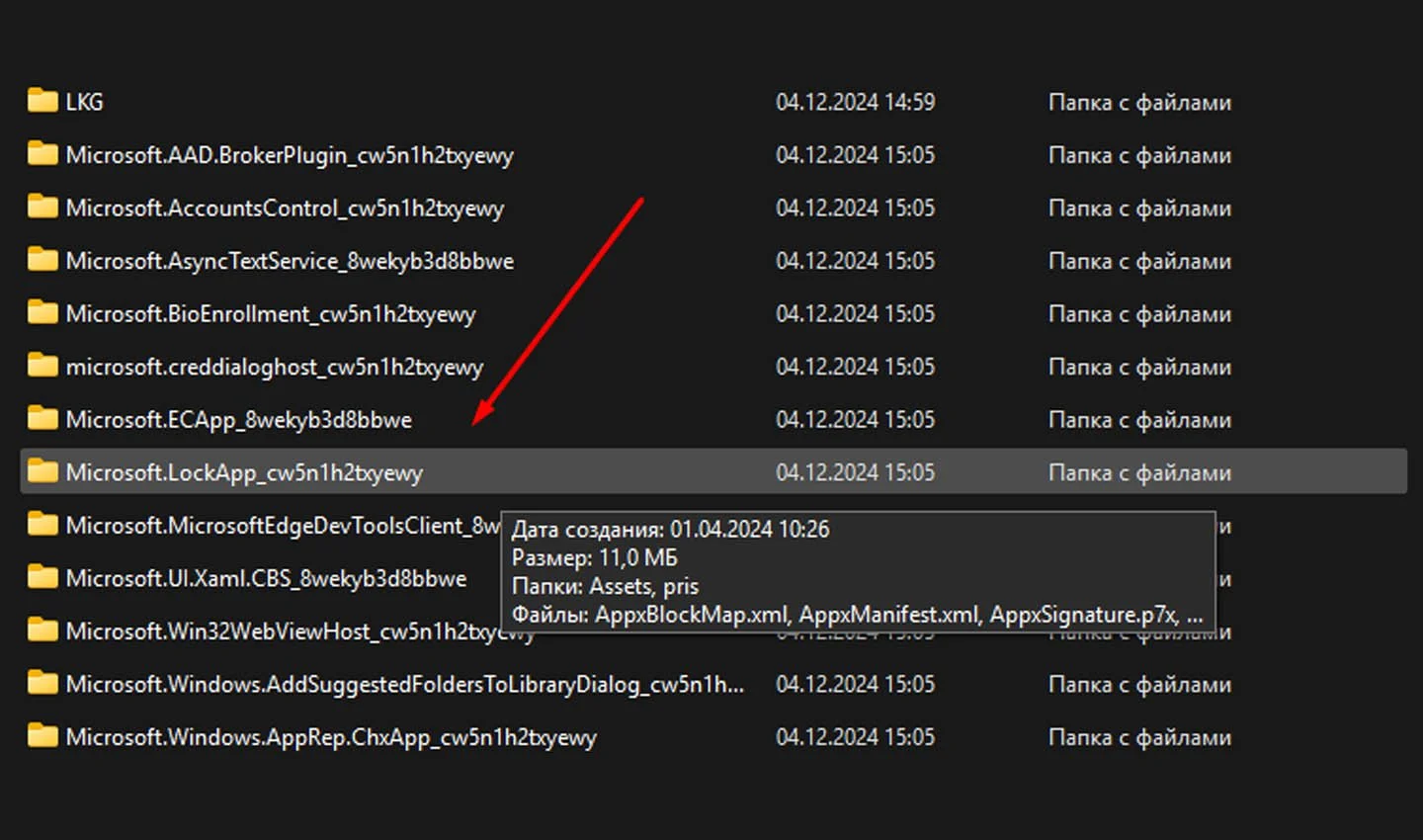Click the modified date in the Microsoft.LockApp row
The image size is (1423, 840).
[856, 472]
